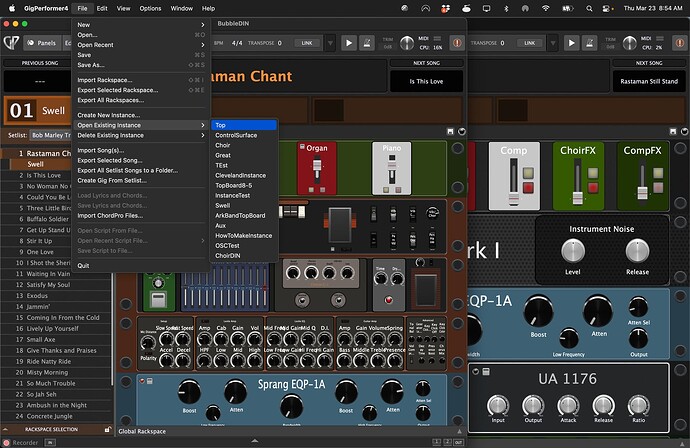
Task: Click the metronome icon in rightmost window
Action: 589,43
